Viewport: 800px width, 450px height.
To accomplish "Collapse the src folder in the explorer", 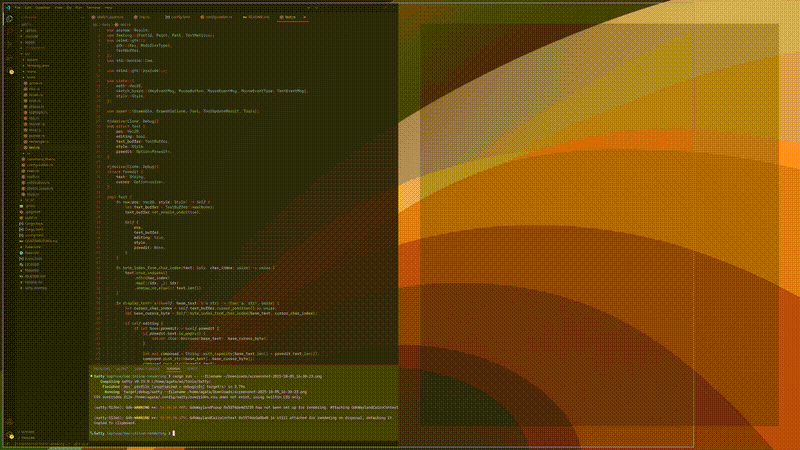I will pyautogui.click(x=27, y=54).
